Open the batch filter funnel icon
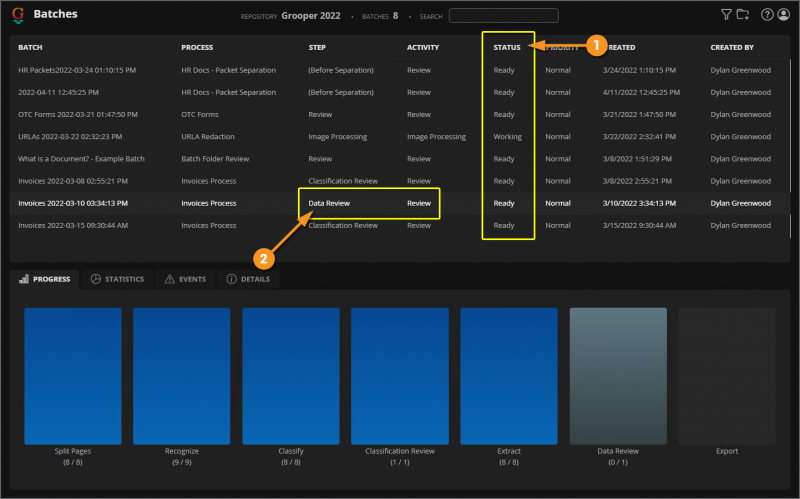 pos(726,15)
